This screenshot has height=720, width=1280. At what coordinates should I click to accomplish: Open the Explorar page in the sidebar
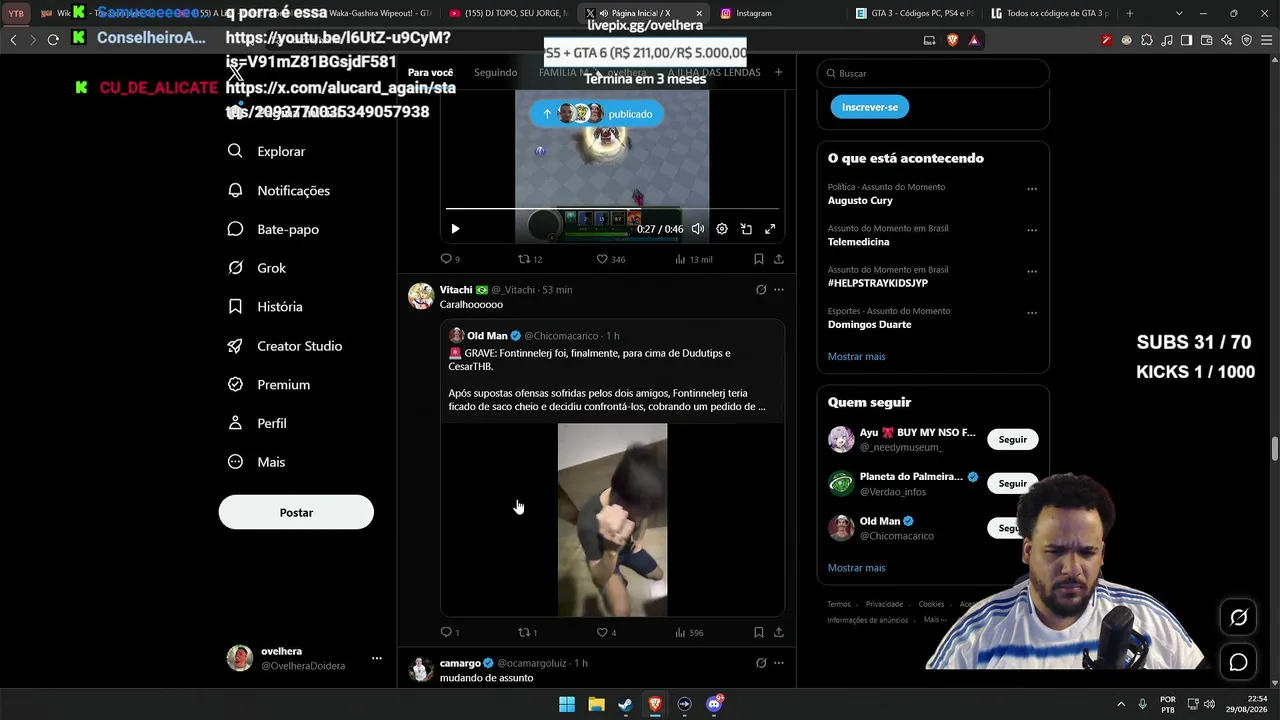click(x=266, y=151)
